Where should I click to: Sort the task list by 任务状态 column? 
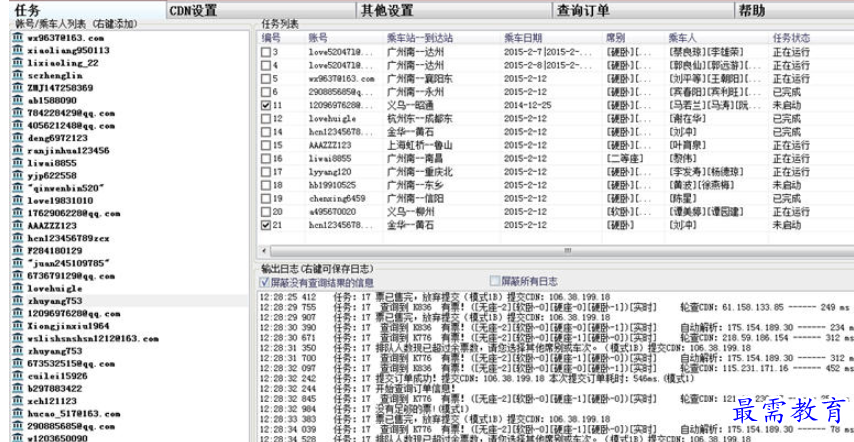click(x=792, y=37)
